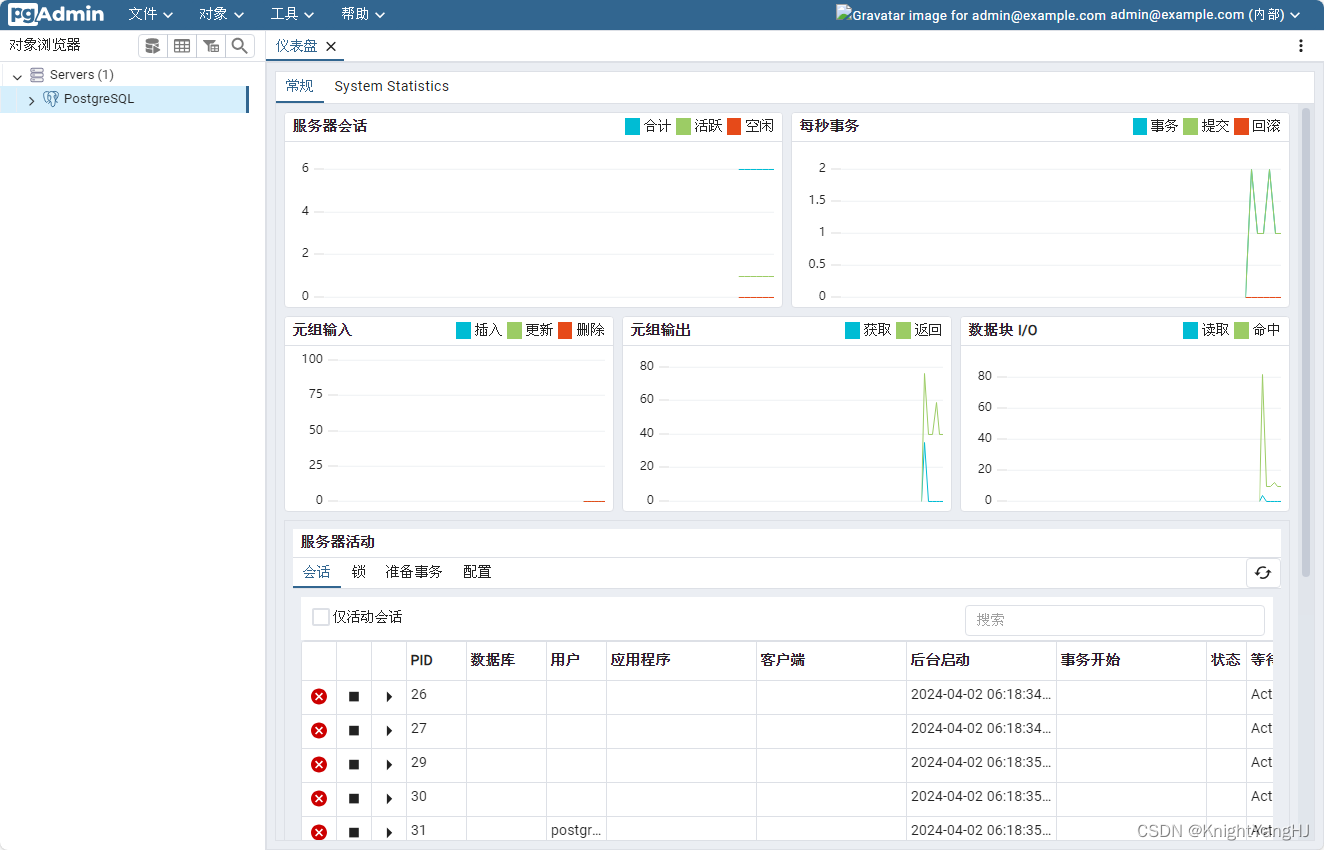Expand details for PID 31 row
Viewport: 1324px width, 850px height.
tap(389, 832)
